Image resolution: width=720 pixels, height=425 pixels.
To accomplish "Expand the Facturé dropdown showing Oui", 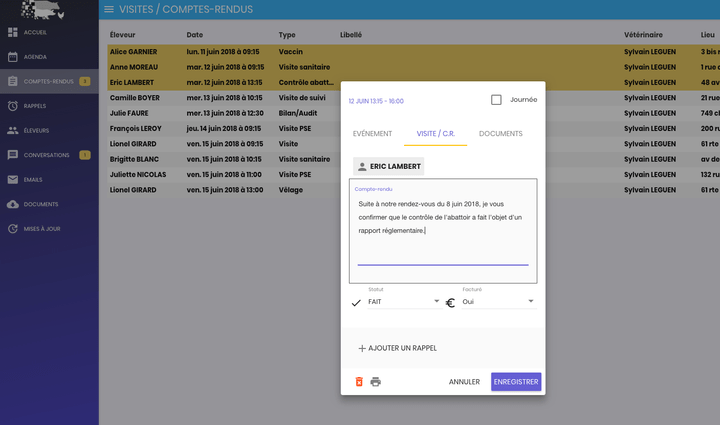I will coord(497,301).
